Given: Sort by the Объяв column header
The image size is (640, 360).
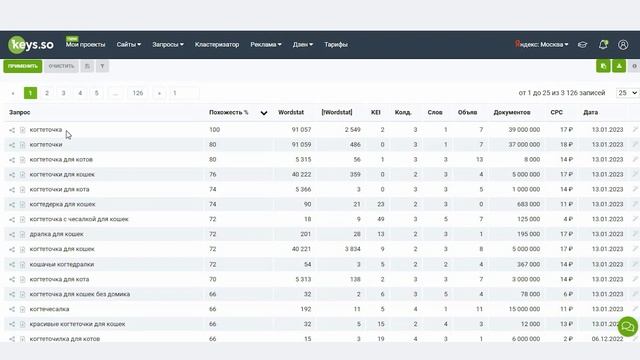Looking at the screenshot, I should (467, 112).
